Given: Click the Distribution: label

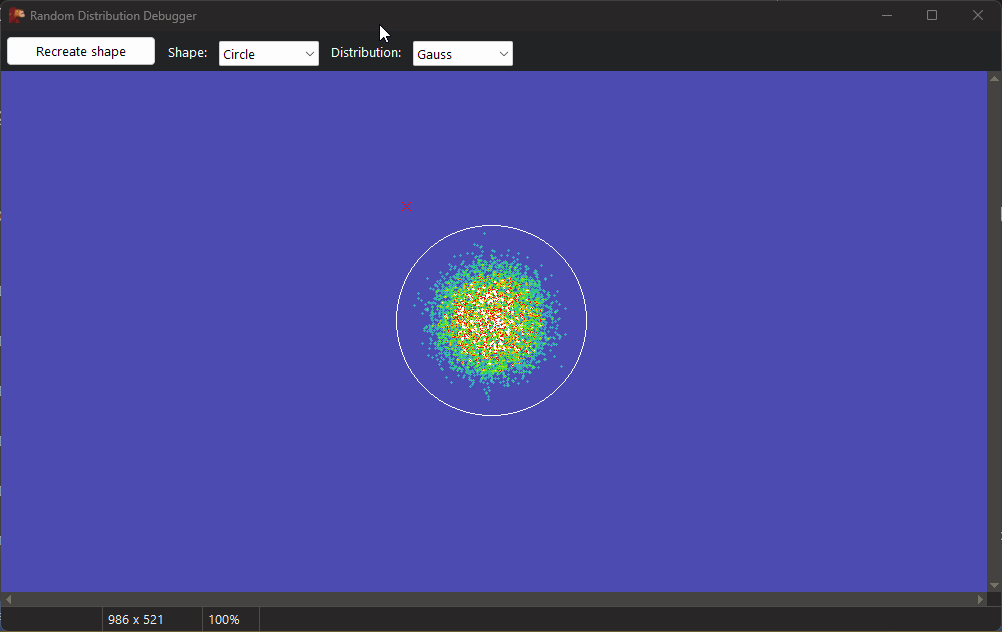Looking at the screenshot, I should coord(366,52).
